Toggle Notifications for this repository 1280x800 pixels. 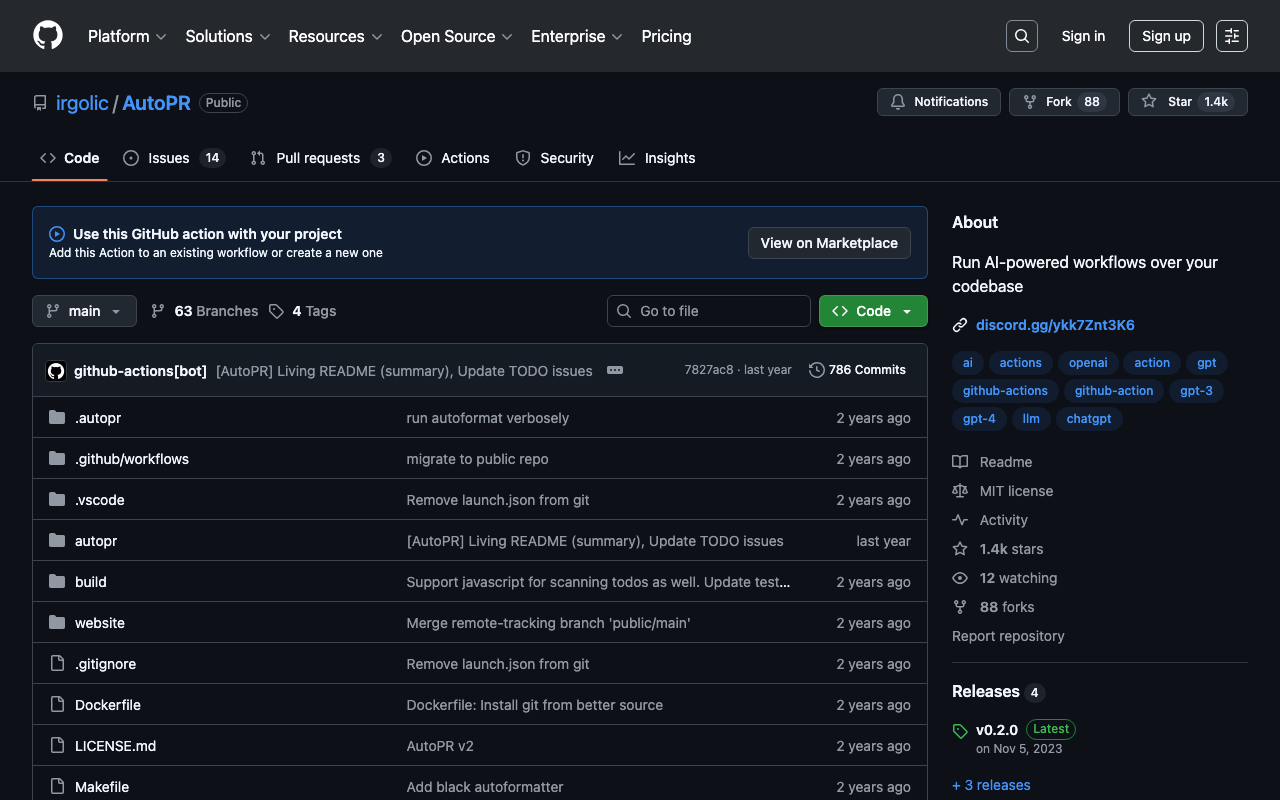coord(938,102)
